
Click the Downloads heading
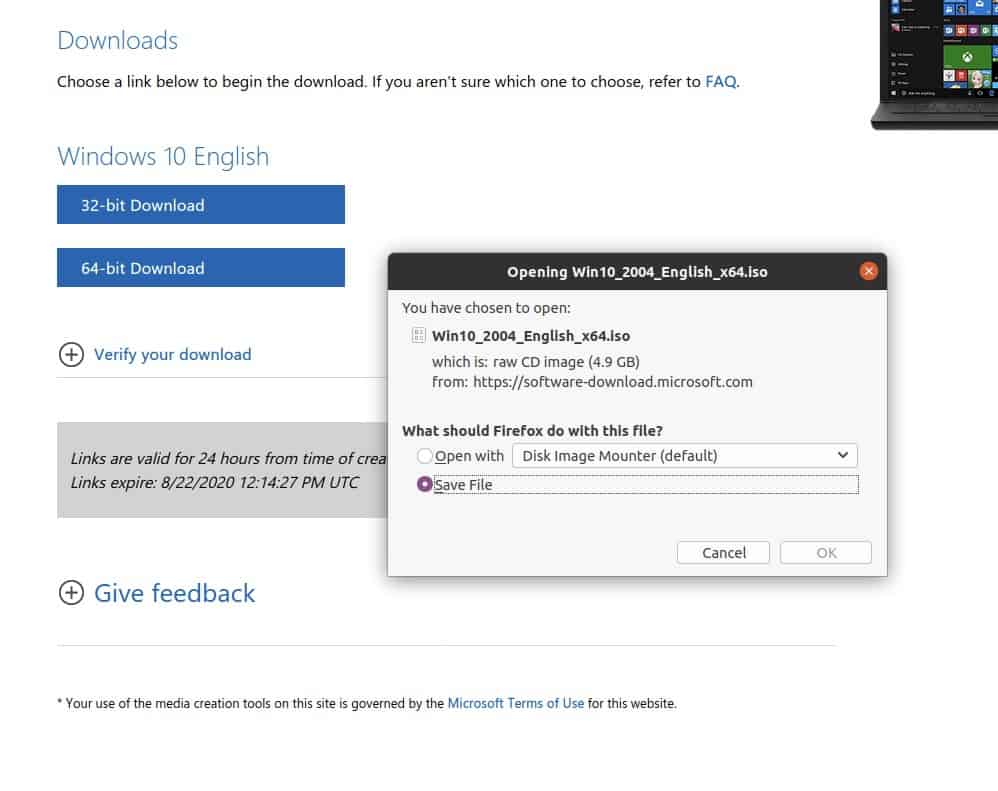click(x=118, y=41)
